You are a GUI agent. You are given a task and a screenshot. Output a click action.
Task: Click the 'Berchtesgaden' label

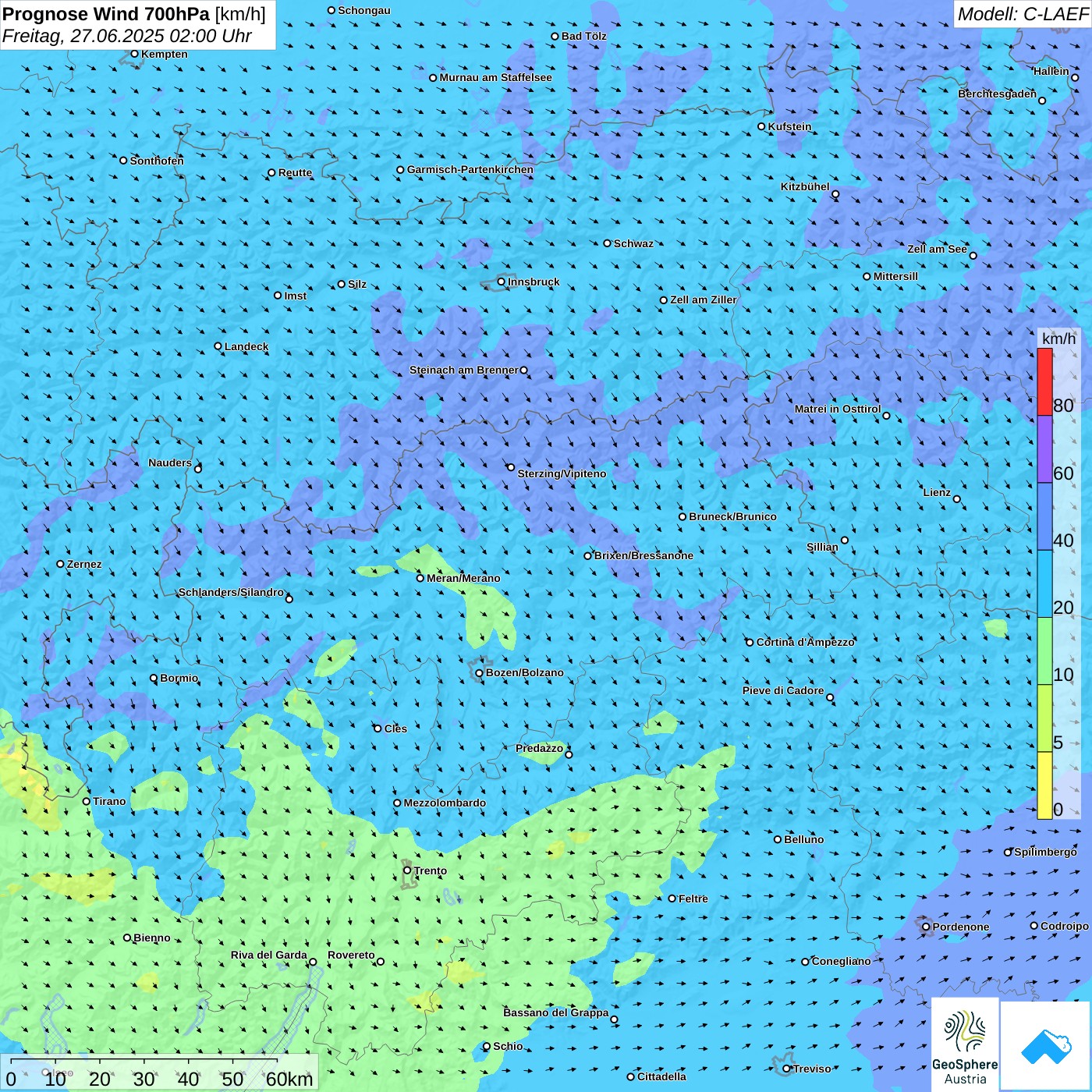tap(998, 94)
